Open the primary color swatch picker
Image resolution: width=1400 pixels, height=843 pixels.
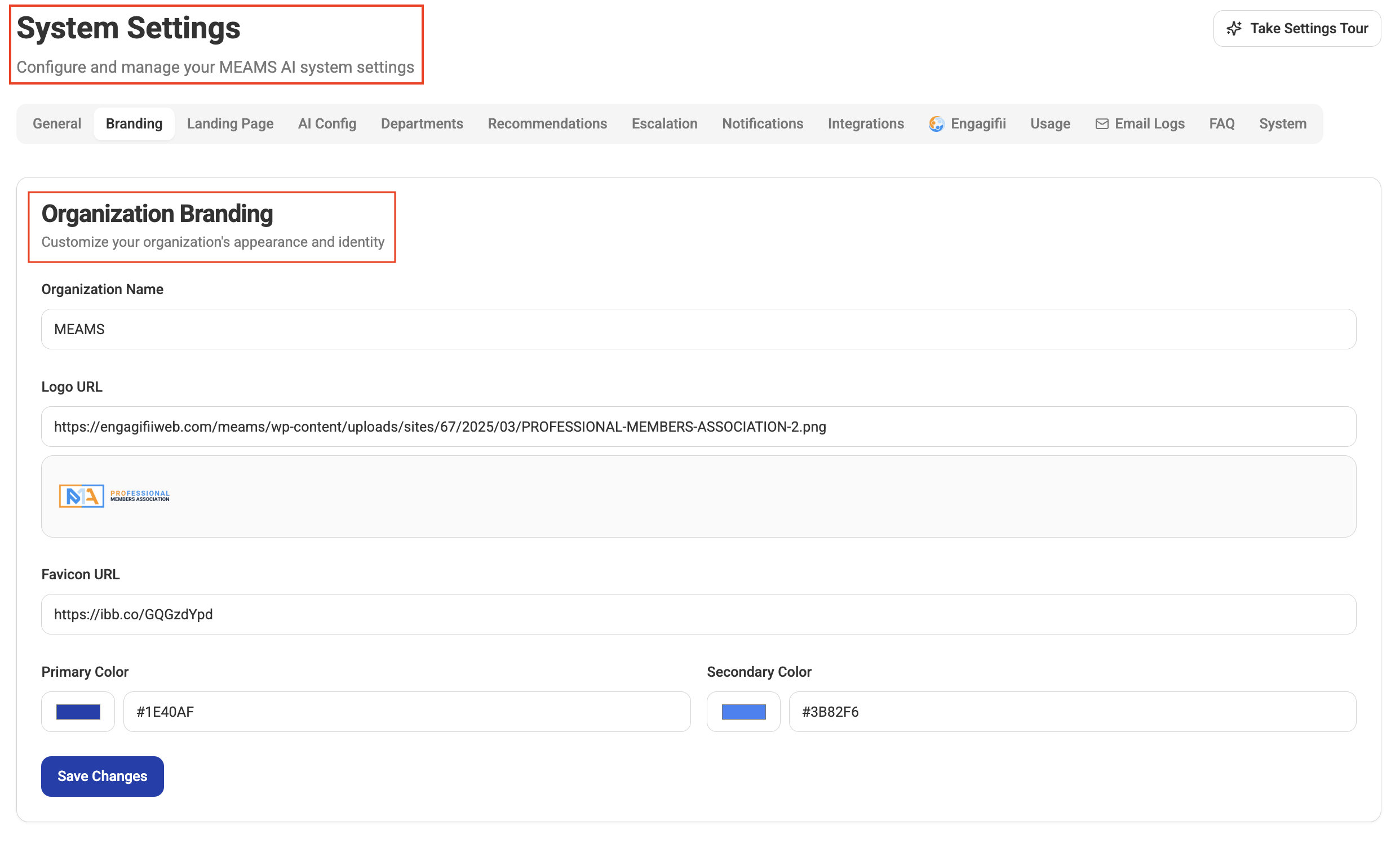(78, 712)
